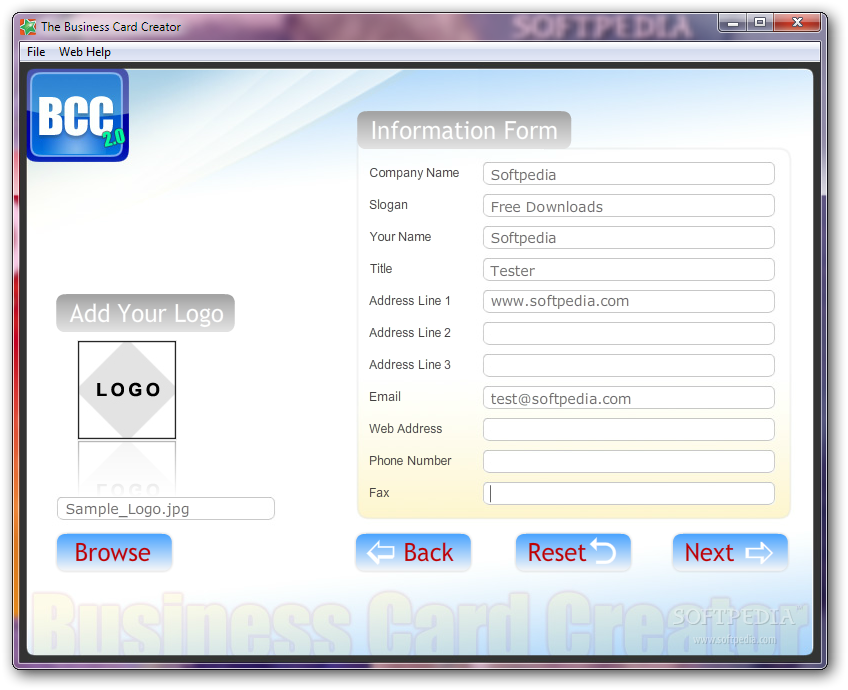Screen dimensions: 848x690
Task: Click the Address Line 2 label
Action: tap(410, 333)
